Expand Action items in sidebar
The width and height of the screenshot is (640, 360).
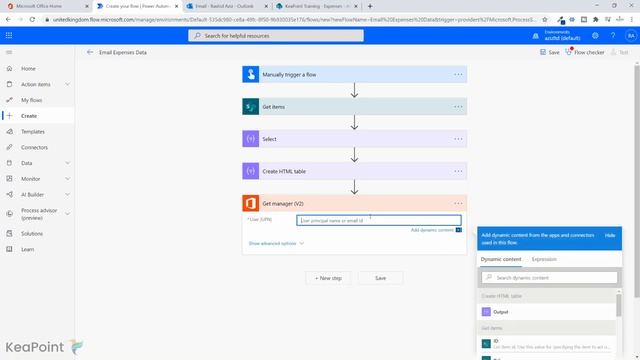[67, 84]
